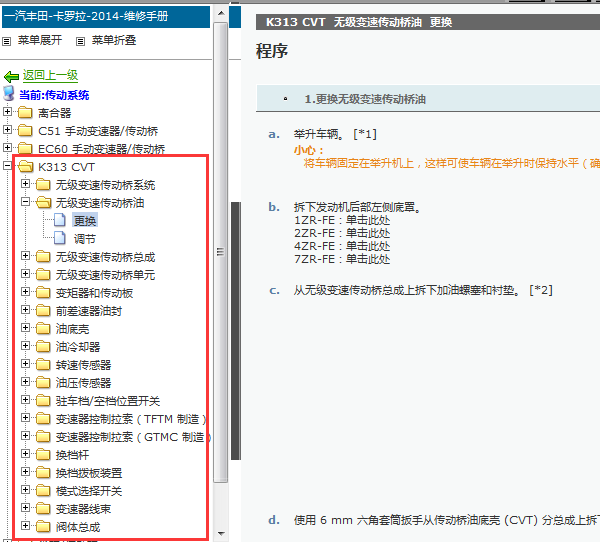Click the 调节 document icon
This screenshot has height=542, width=600.
pos(59,238)
